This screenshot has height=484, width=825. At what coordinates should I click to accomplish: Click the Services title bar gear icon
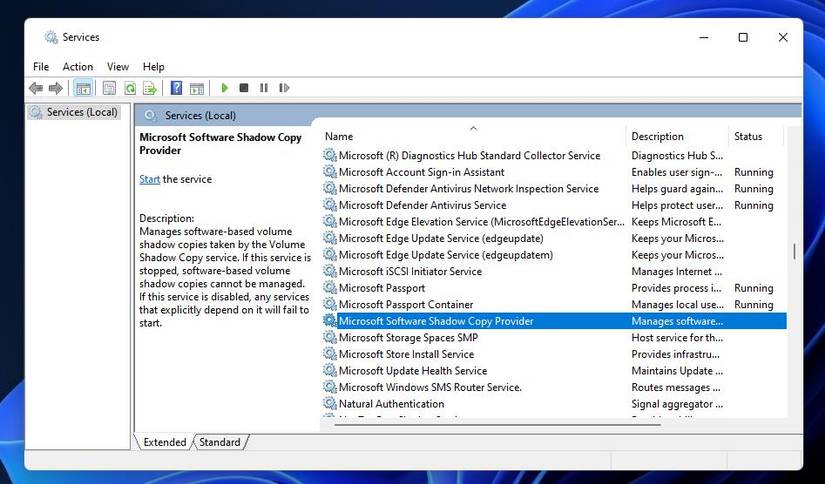point(51,37)
